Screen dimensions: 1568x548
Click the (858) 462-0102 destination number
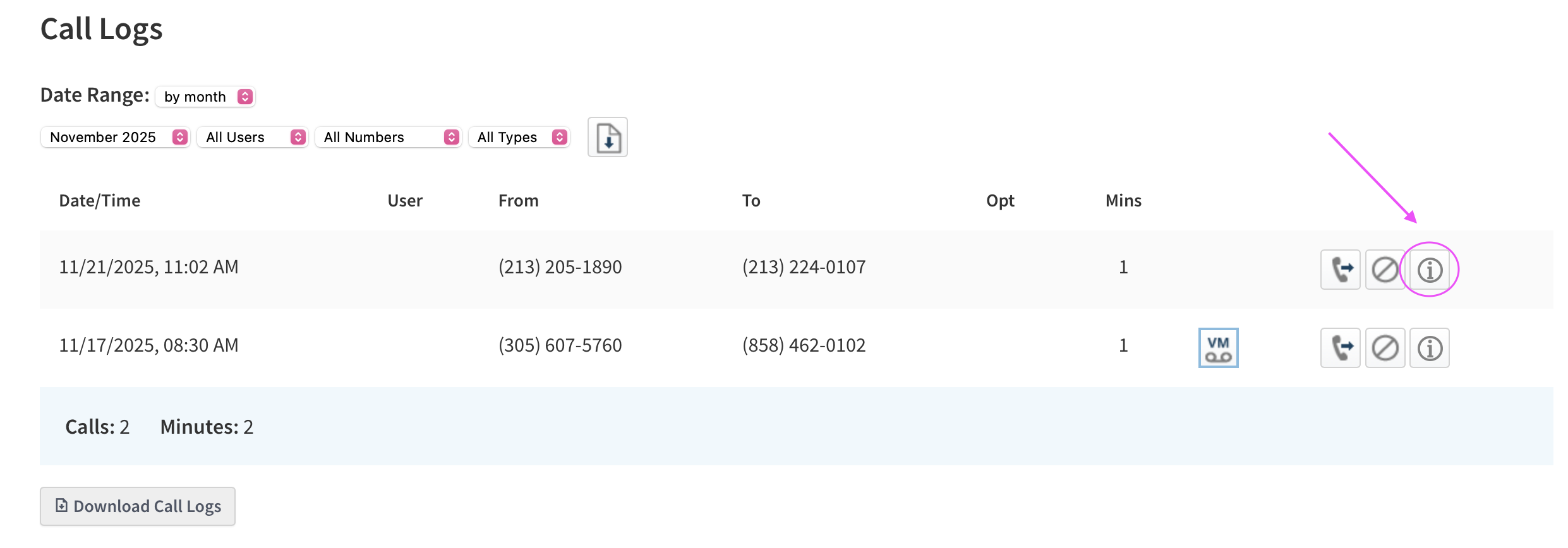point(804,345)
